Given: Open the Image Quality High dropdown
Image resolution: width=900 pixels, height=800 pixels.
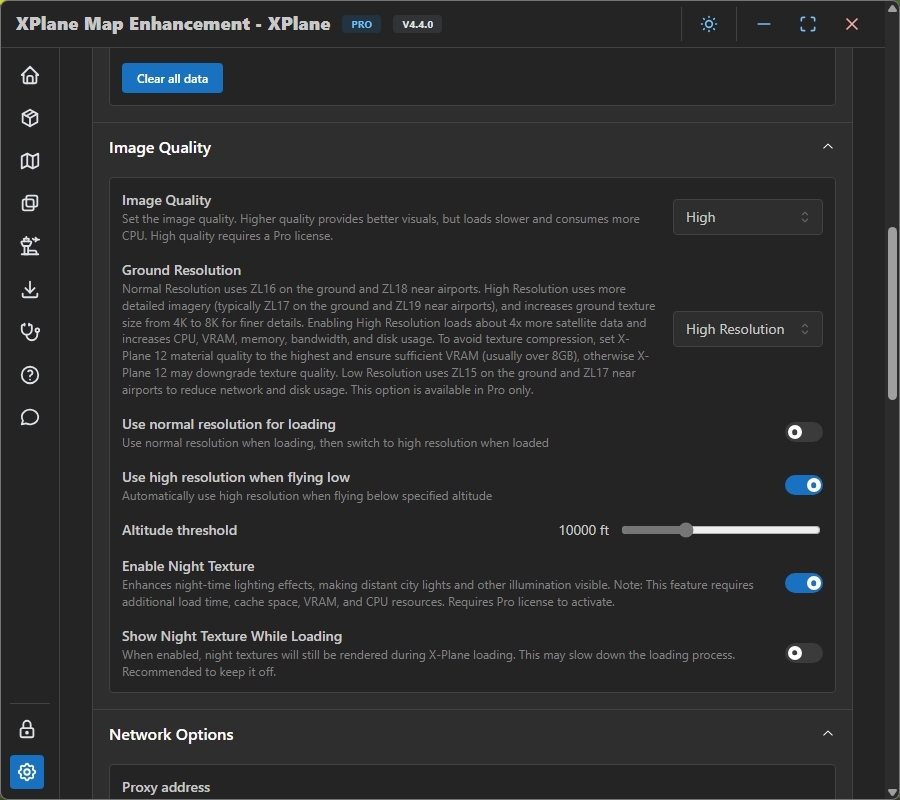Looking at the screenshot, I should (x=747, y=217).
